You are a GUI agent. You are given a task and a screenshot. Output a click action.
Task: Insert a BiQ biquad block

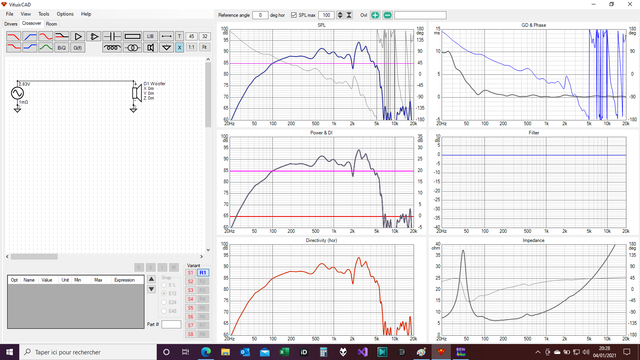tap(61, 47)
